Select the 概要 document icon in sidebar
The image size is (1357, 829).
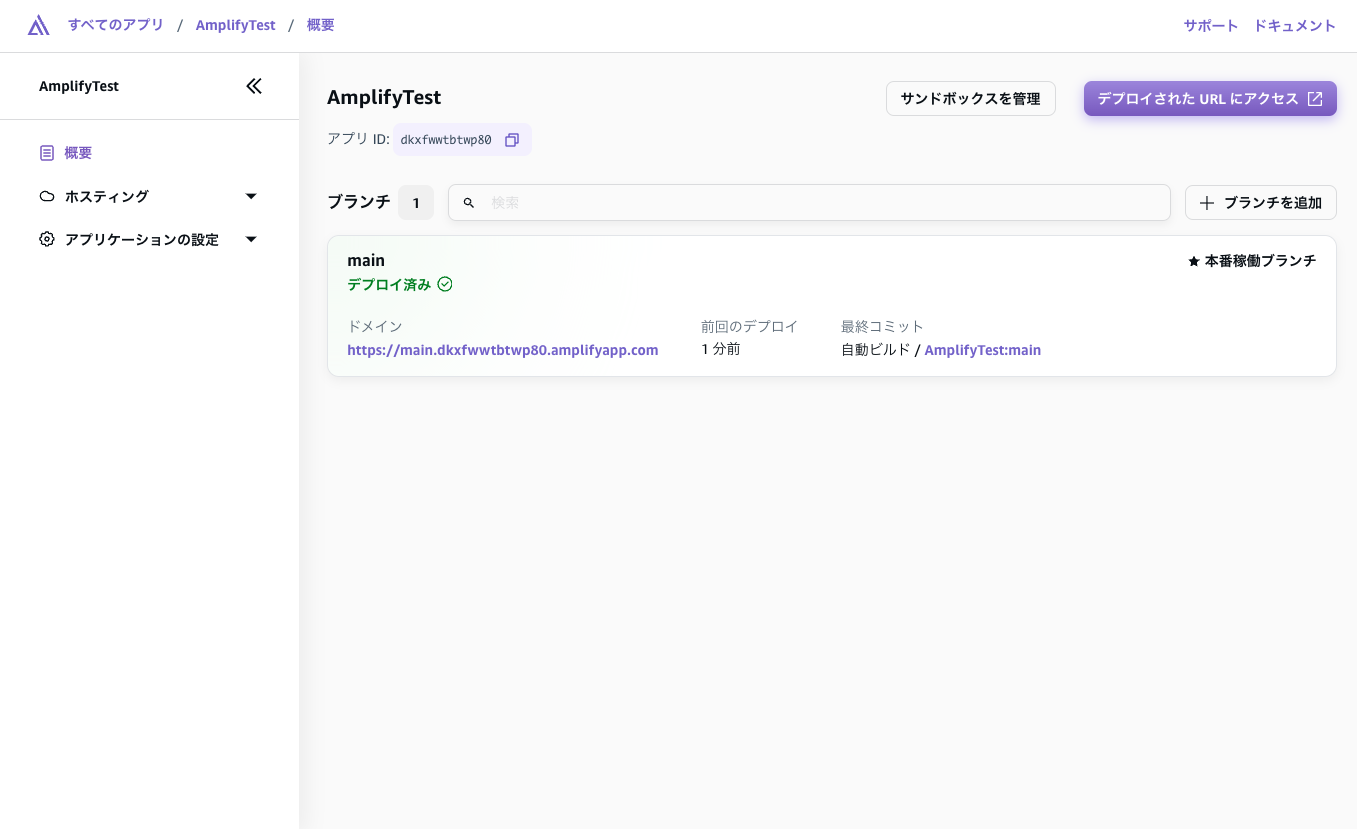(46, 152)
